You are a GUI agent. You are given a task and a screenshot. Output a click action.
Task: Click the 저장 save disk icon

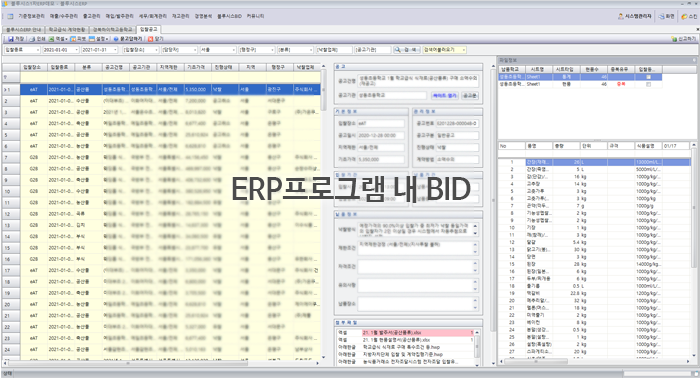(11, 39)
